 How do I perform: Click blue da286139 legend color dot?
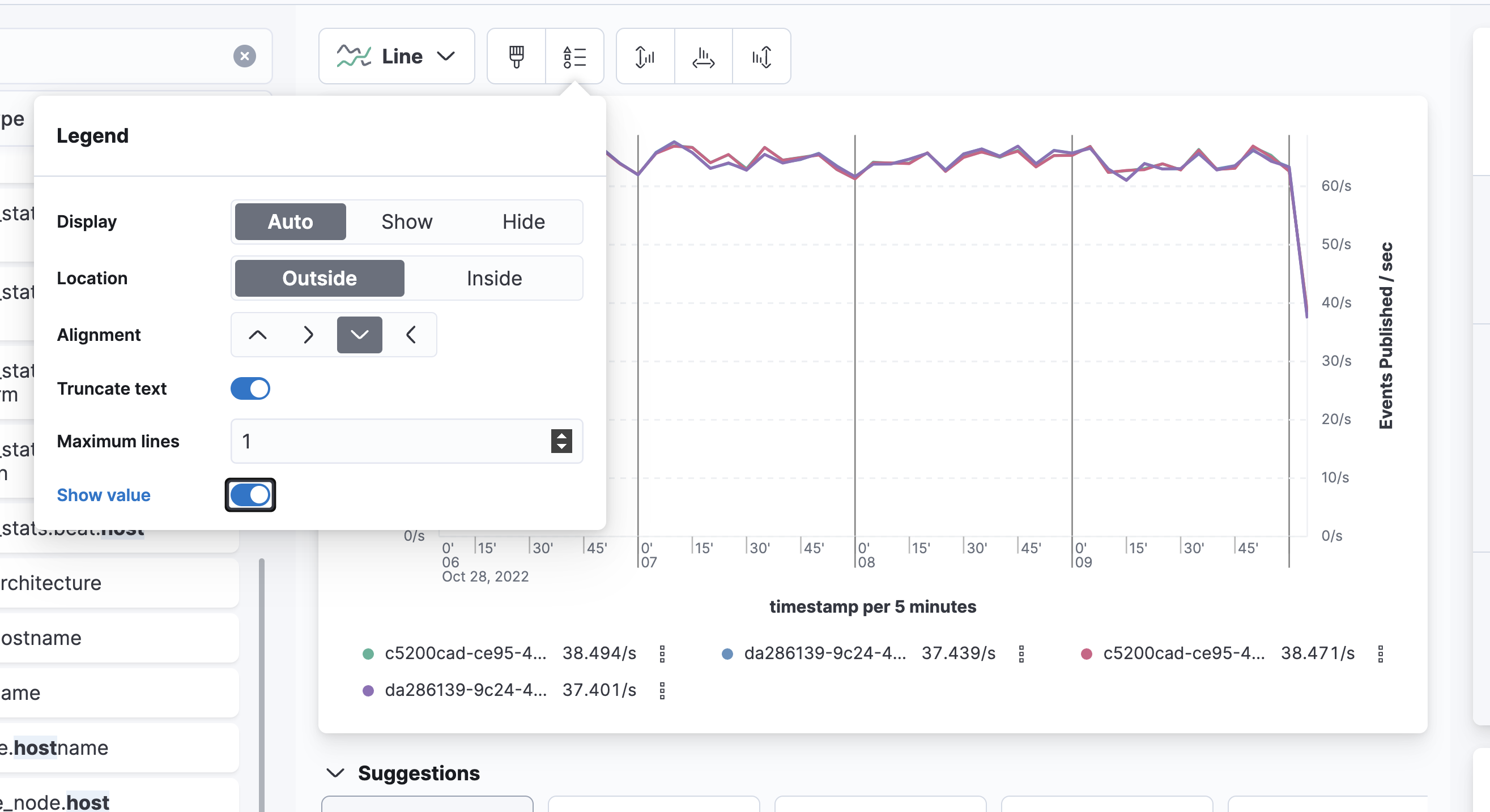(x=727, y=653)
